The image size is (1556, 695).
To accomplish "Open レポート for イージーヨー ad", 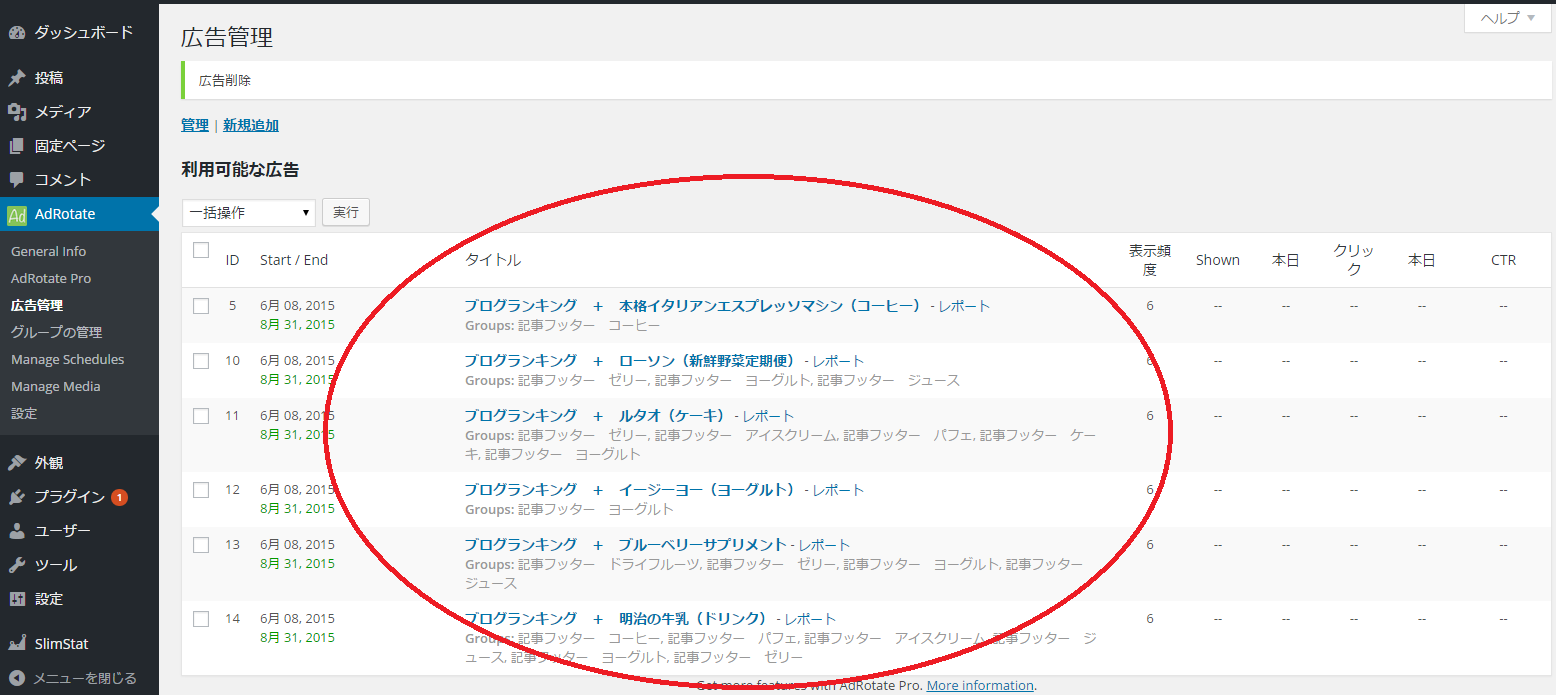I will pos(838,490).
